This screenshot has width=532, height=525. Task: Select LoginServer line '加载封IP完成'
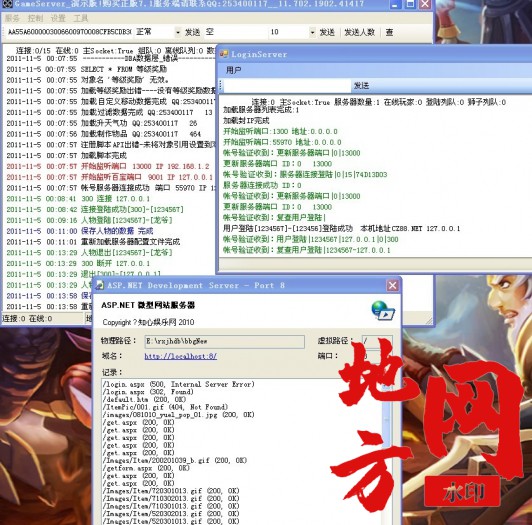coord(246,120)
